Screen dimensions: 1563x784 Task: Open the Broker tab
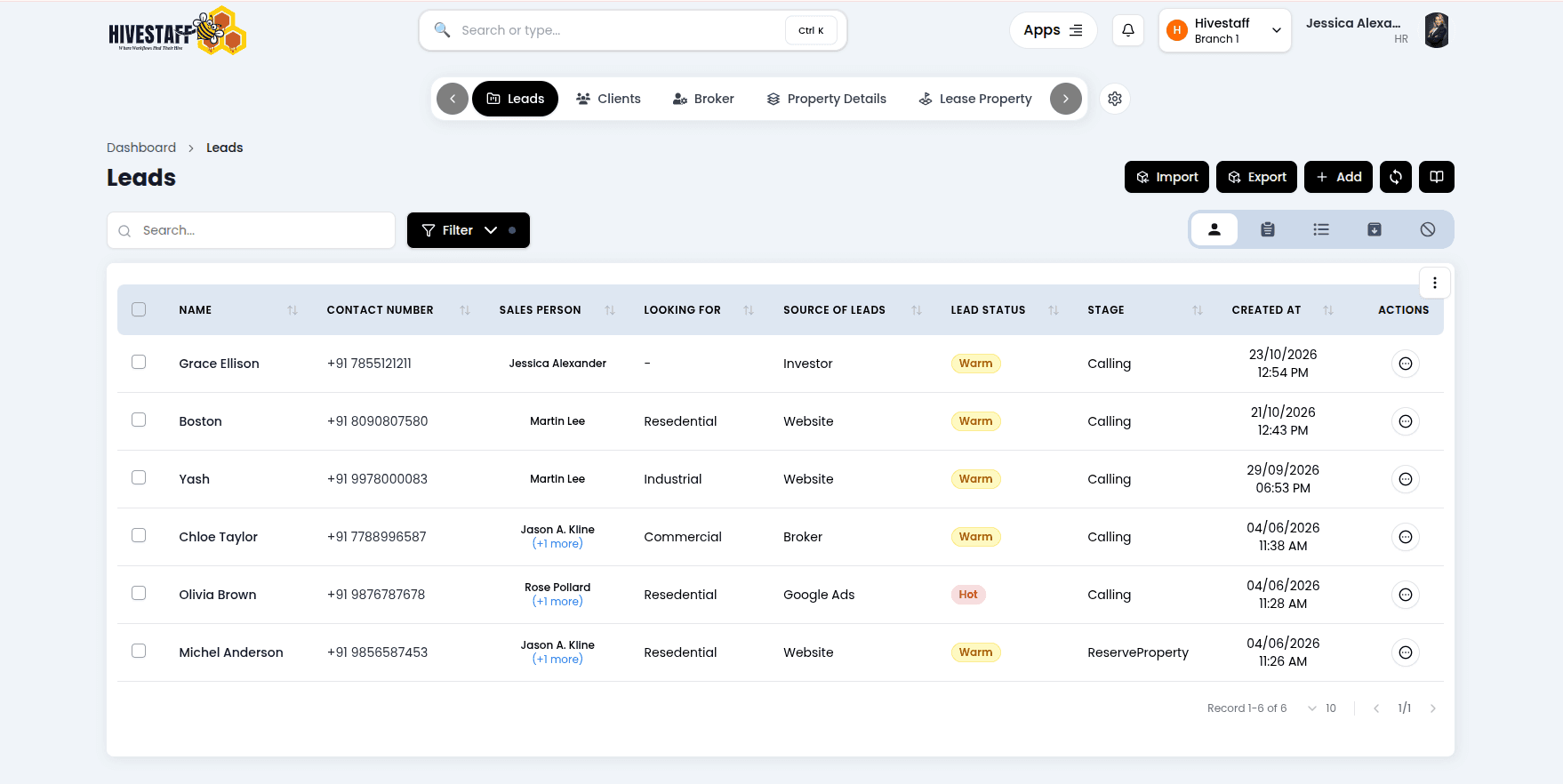pyautogui.click(x=703, y=99)
